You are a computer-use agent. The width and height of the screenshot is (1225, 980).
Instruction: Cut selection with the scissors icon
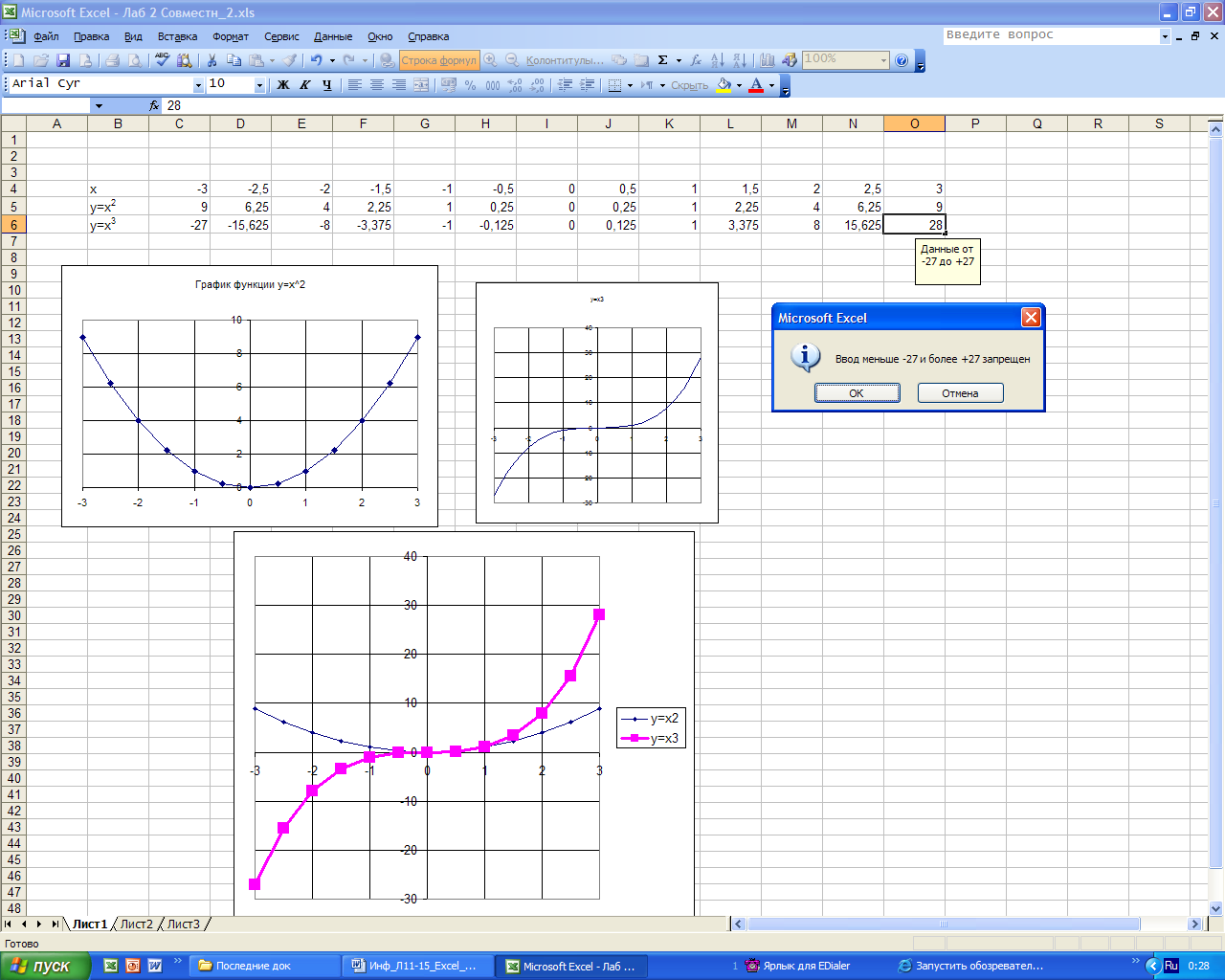(212, 60)
